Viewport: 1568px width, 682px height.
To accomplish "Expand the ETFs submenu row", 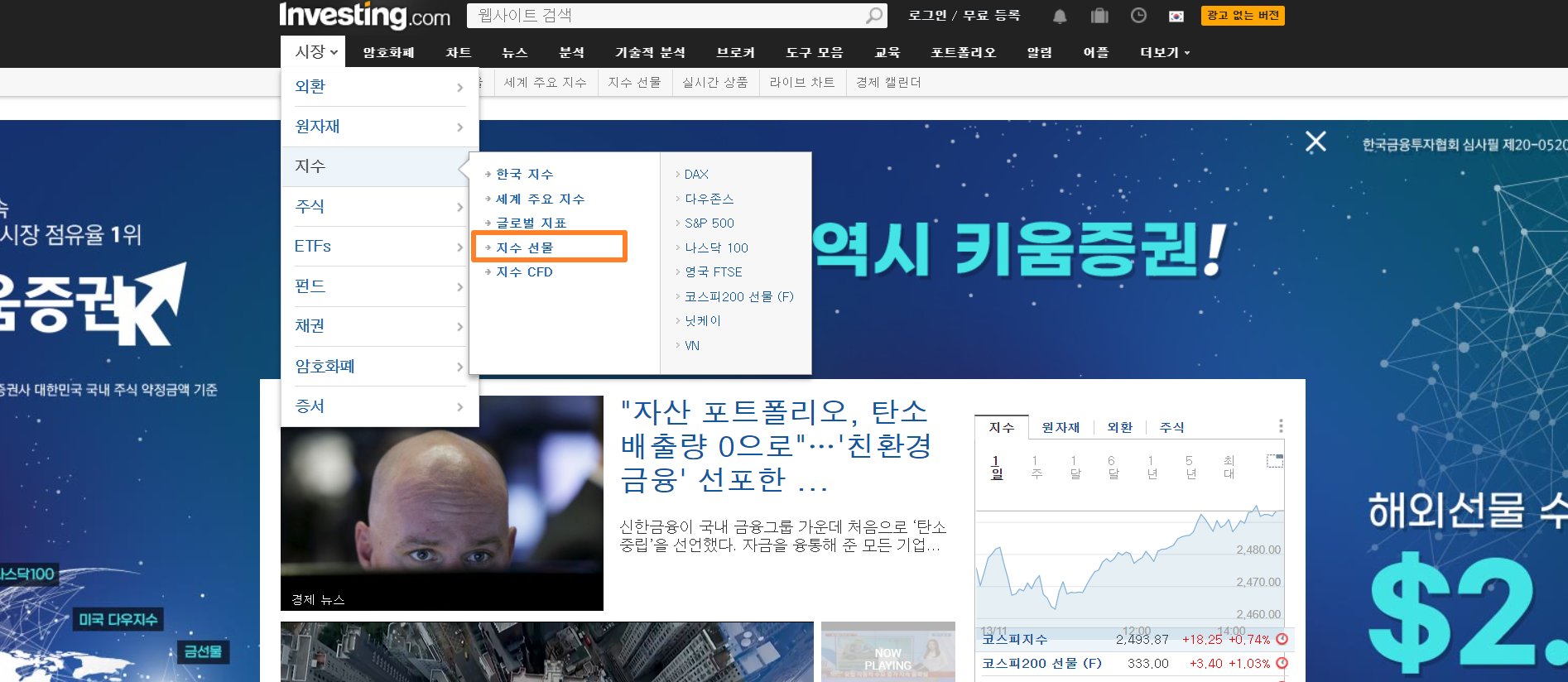I will 379,247.
